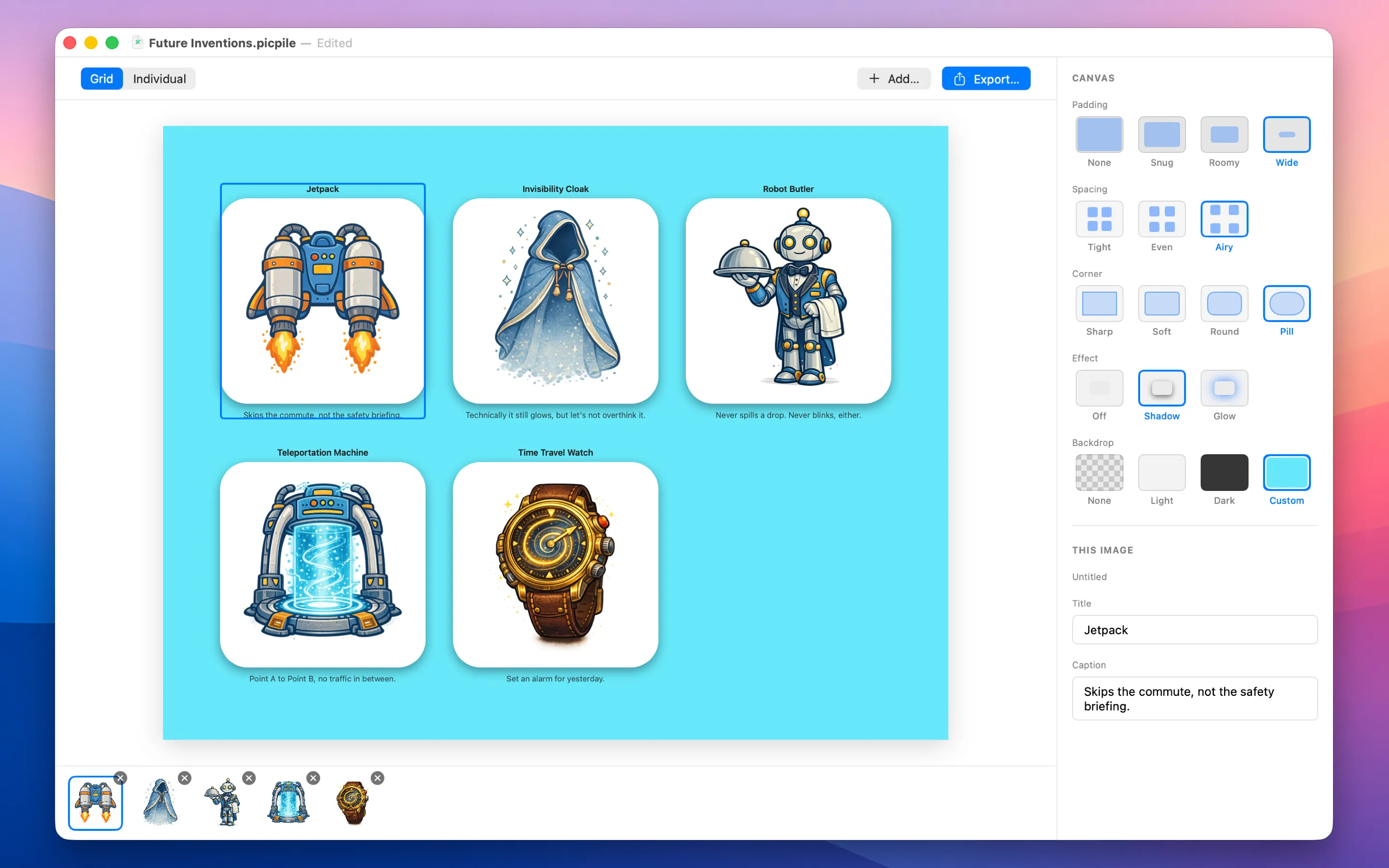
Task: Remove the Teleportation Machine thumbnail
Action: click(313, 778)
